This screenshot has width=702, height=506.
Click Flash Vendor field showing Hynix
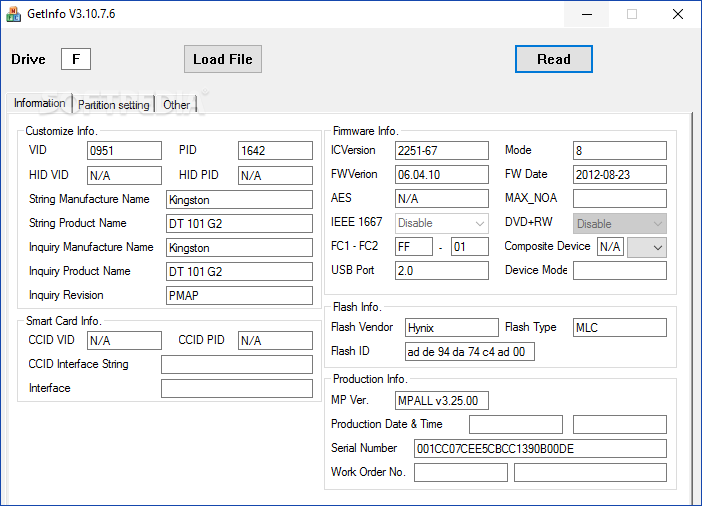451,327
